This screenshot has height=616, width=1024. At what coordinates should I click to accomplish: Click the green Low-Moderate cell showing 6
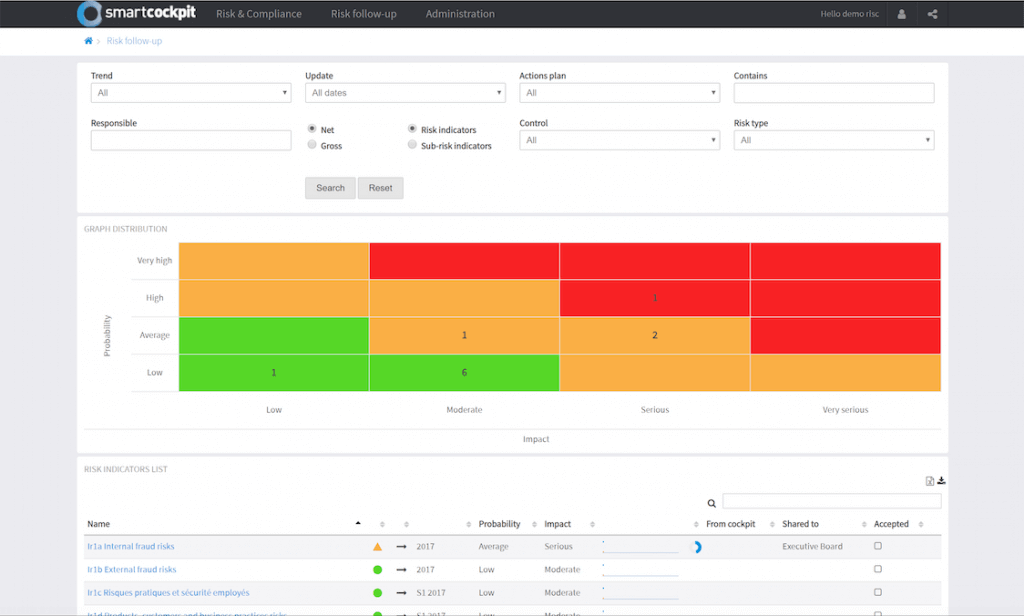pyautogui.click(x=464, y=373)
